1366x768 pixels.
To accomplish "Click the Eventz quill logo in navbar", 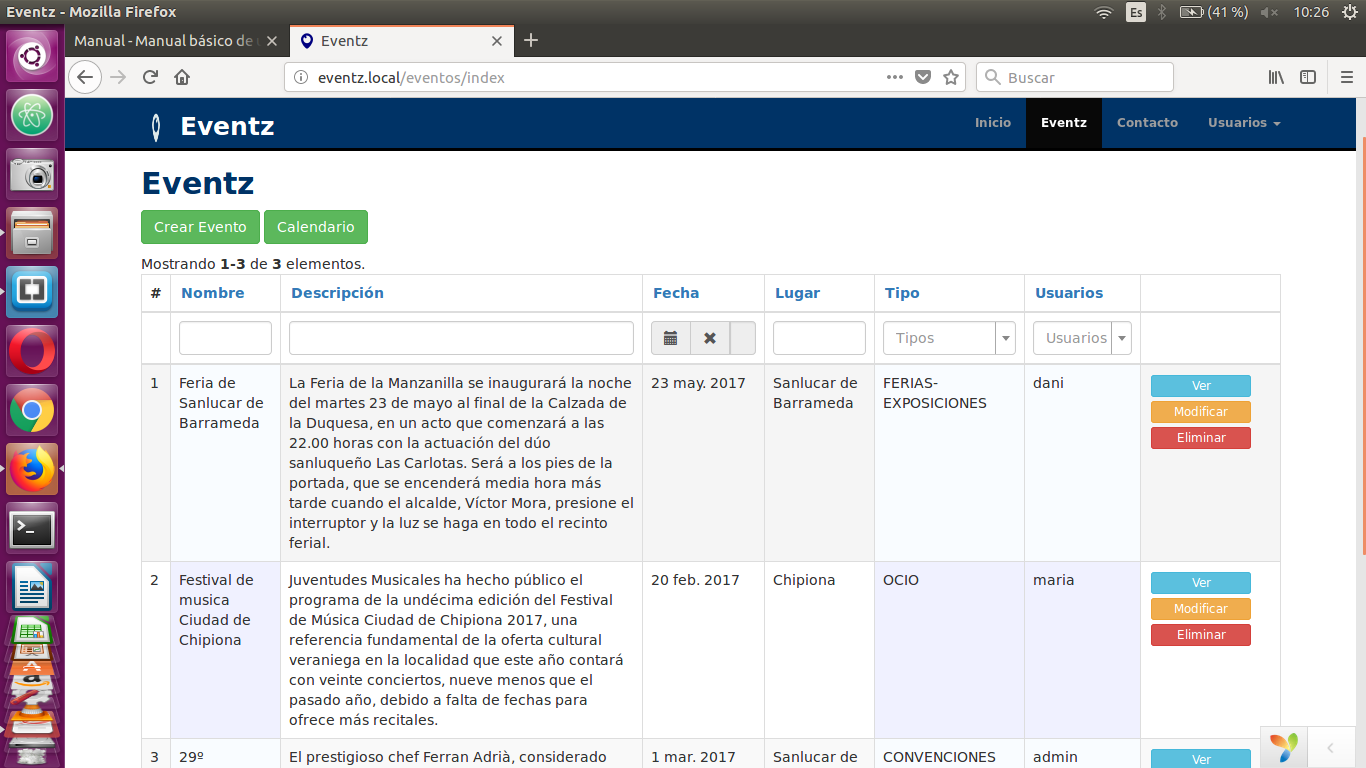I will coord(155,126).
